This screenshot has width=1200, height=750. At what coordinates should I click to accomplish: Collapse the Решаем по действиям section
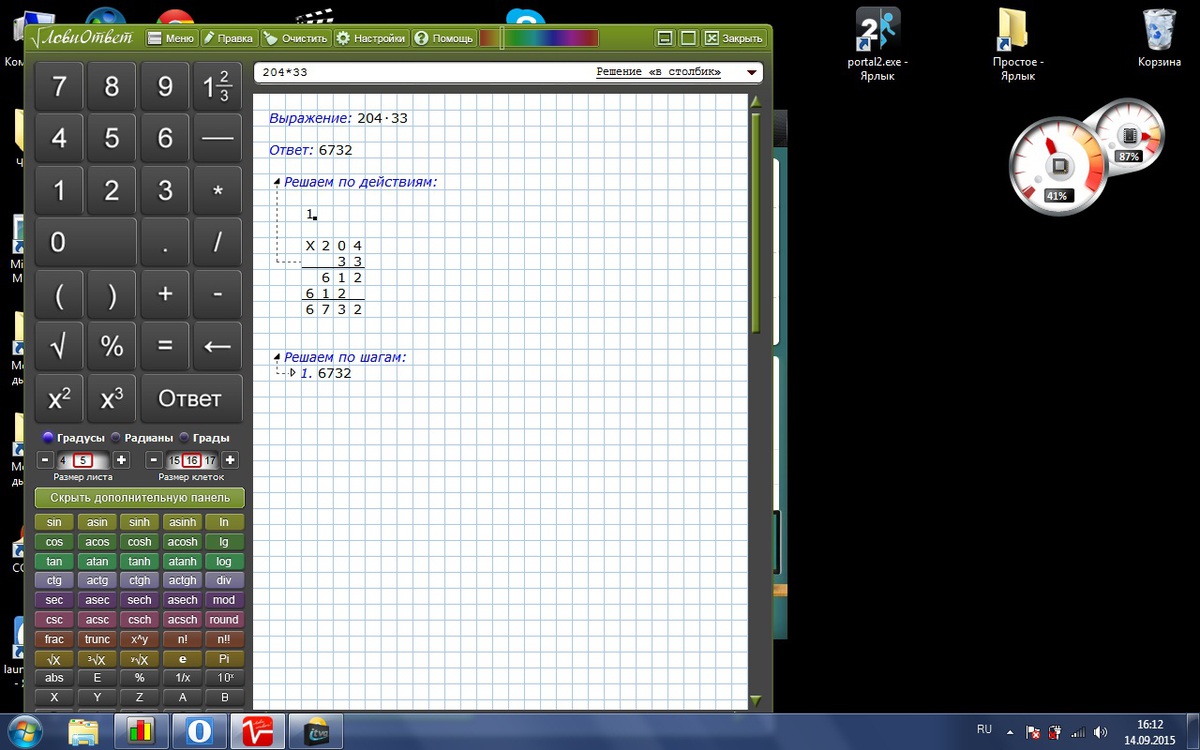[277, 182]
